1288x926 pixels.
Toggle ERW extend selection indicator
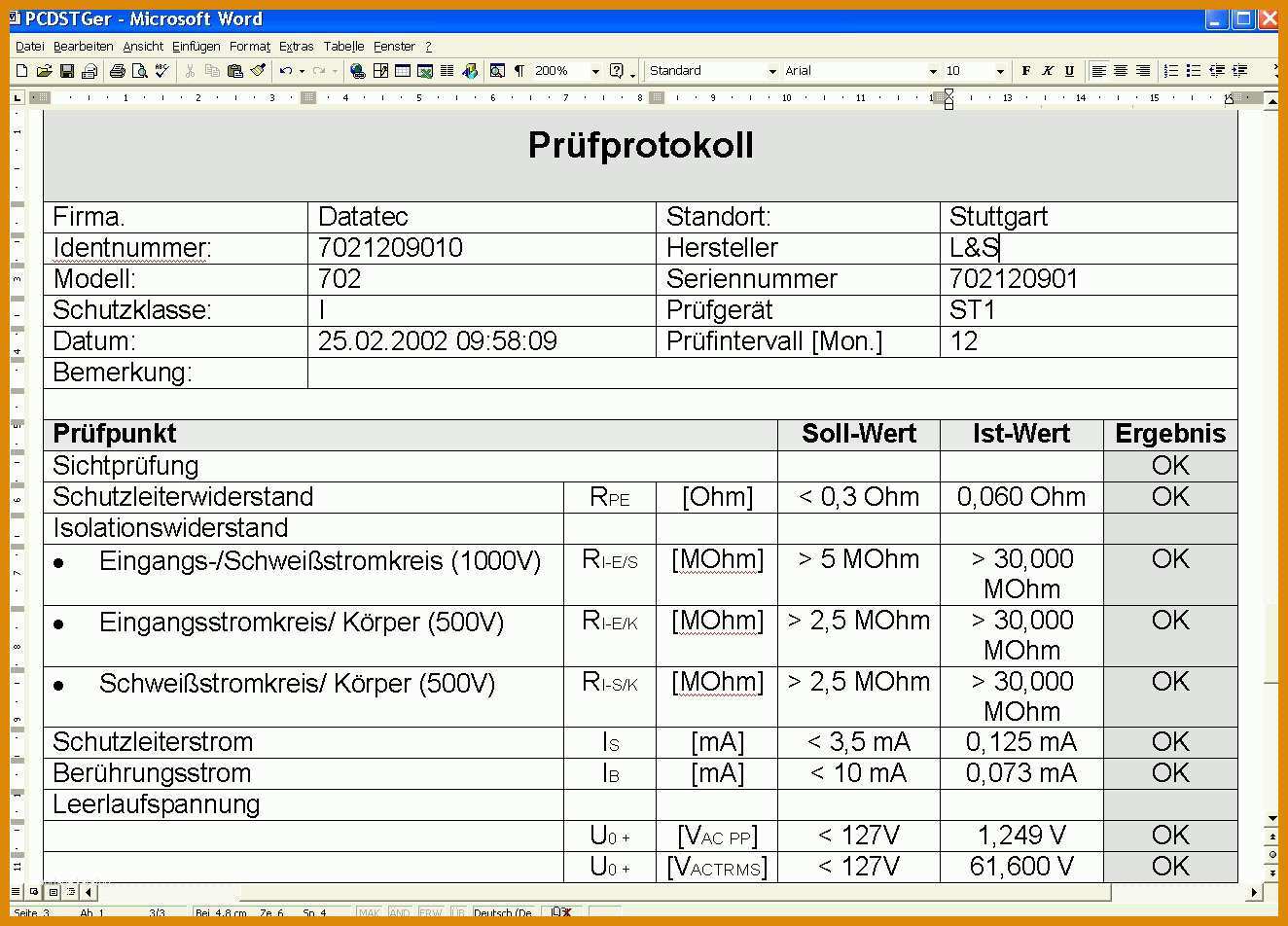430,913
